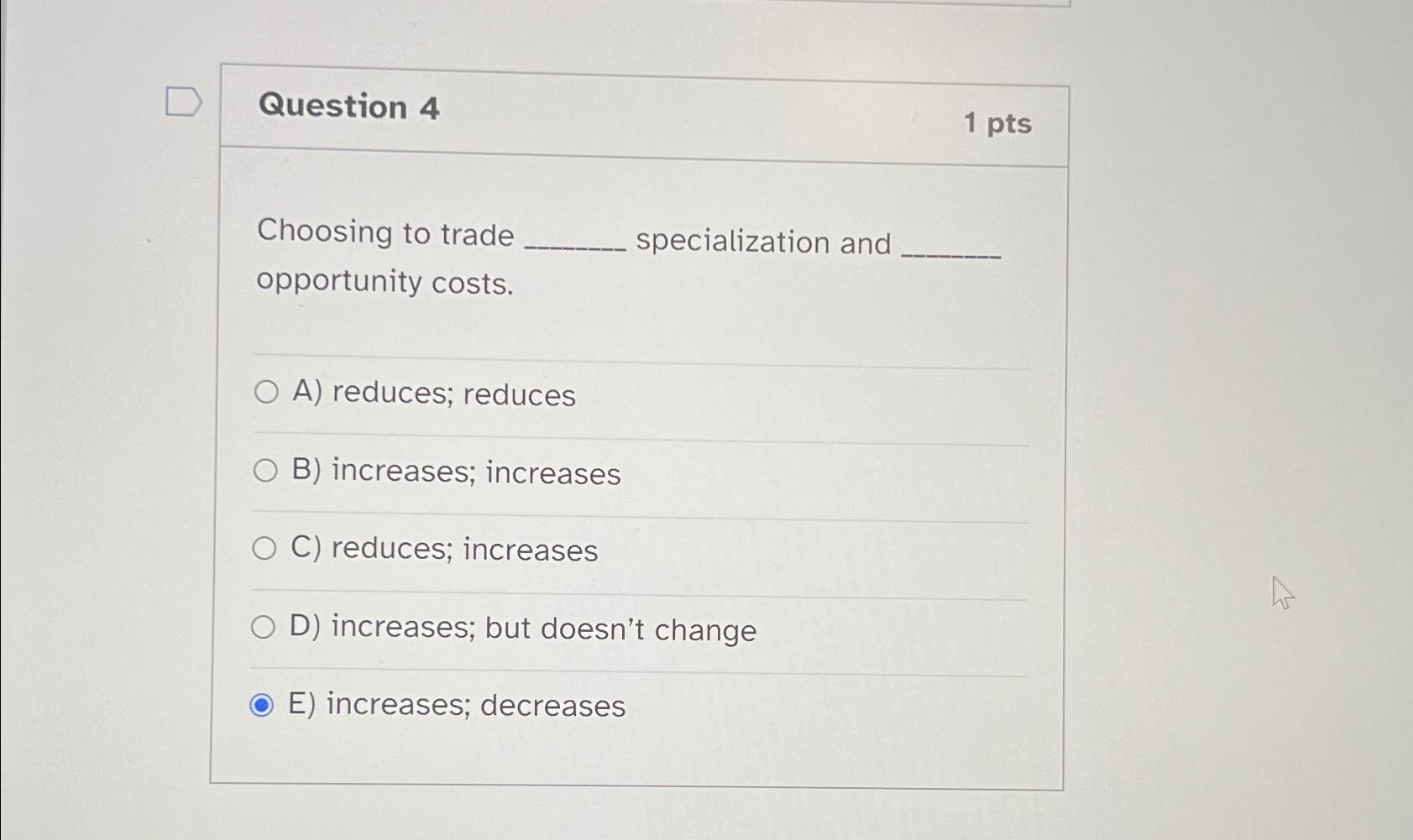The image size is (1413, 840).
Task: Click the filled radio beside option E
Action: tap(262, 706)
